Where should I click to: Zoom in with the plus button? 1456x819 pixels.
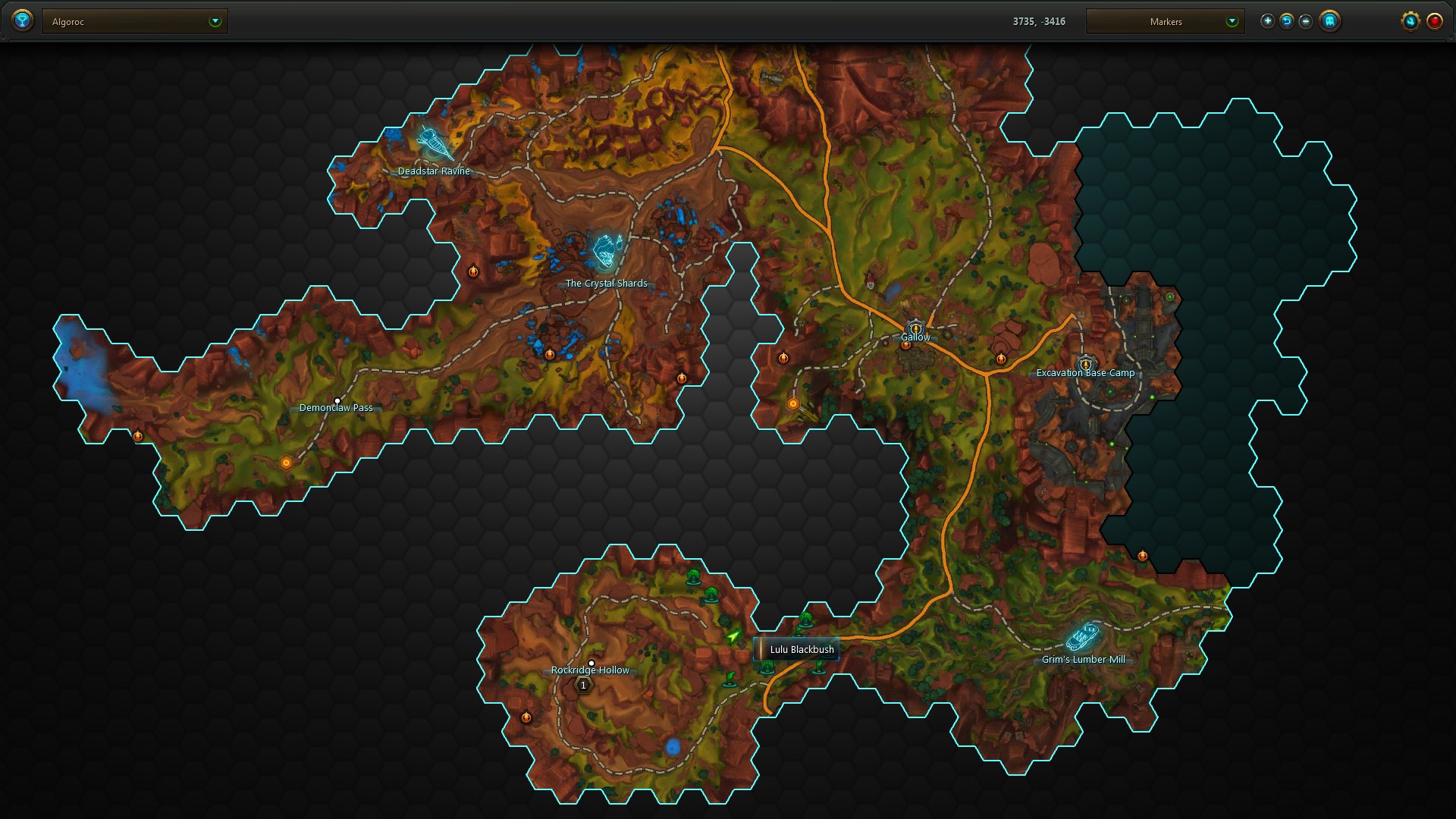[1267, 21]
